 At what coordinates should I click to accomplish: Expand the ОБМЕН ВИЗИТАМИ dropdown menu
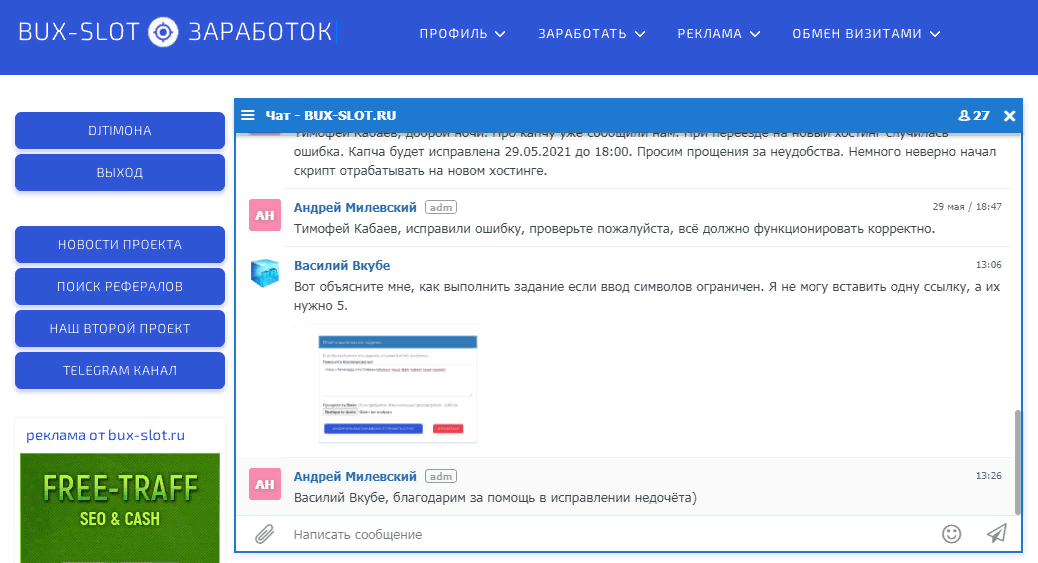866,34
